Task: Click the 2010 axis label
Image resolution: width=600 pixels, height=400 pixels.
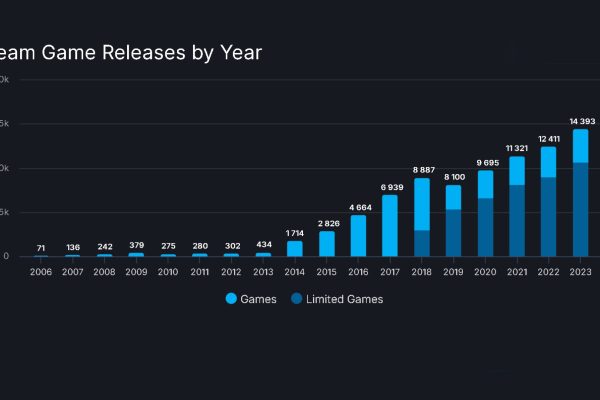Action: (168, 272)
